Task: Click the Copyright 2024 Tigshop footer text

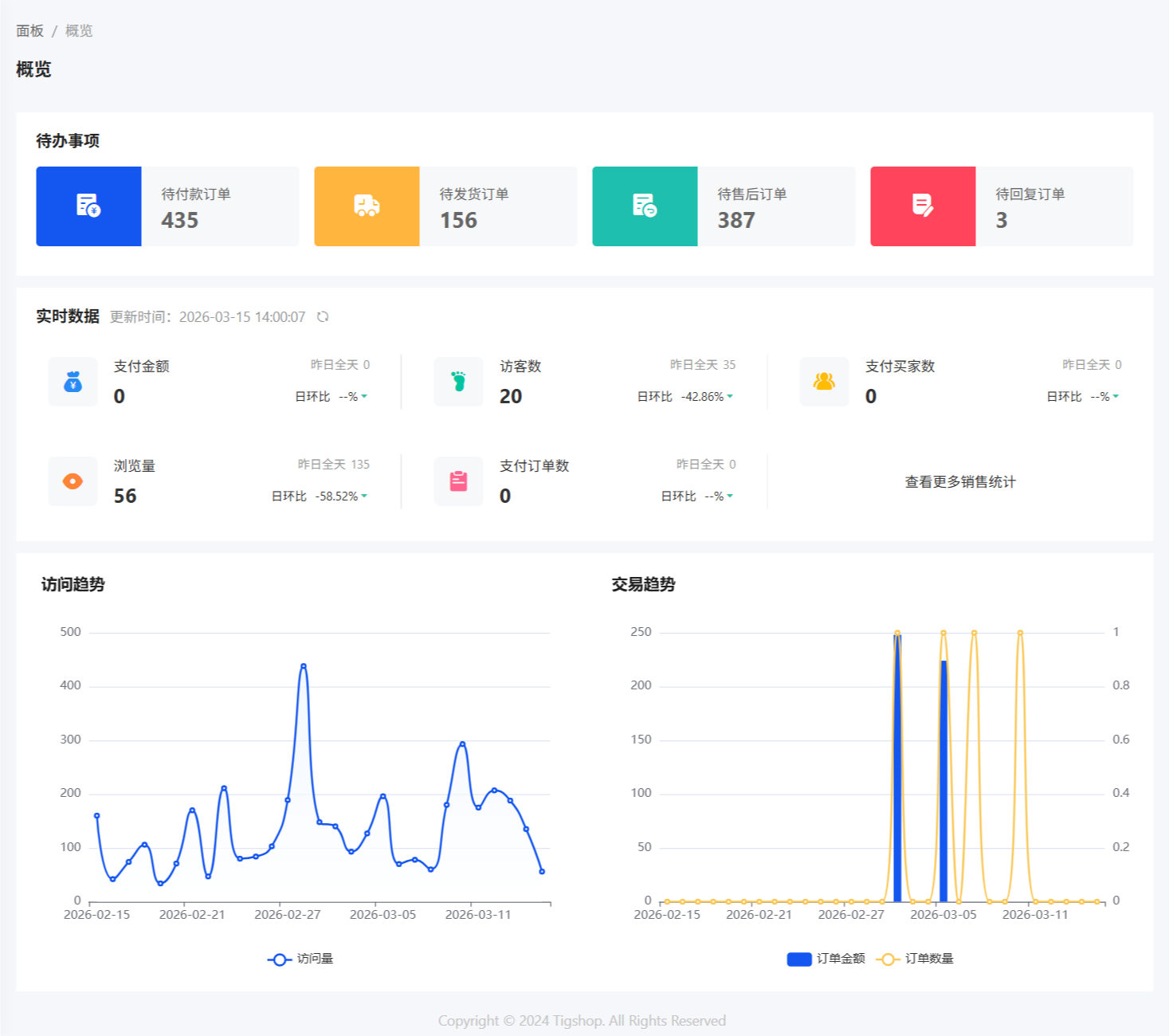Action: tap(582, 1021)
